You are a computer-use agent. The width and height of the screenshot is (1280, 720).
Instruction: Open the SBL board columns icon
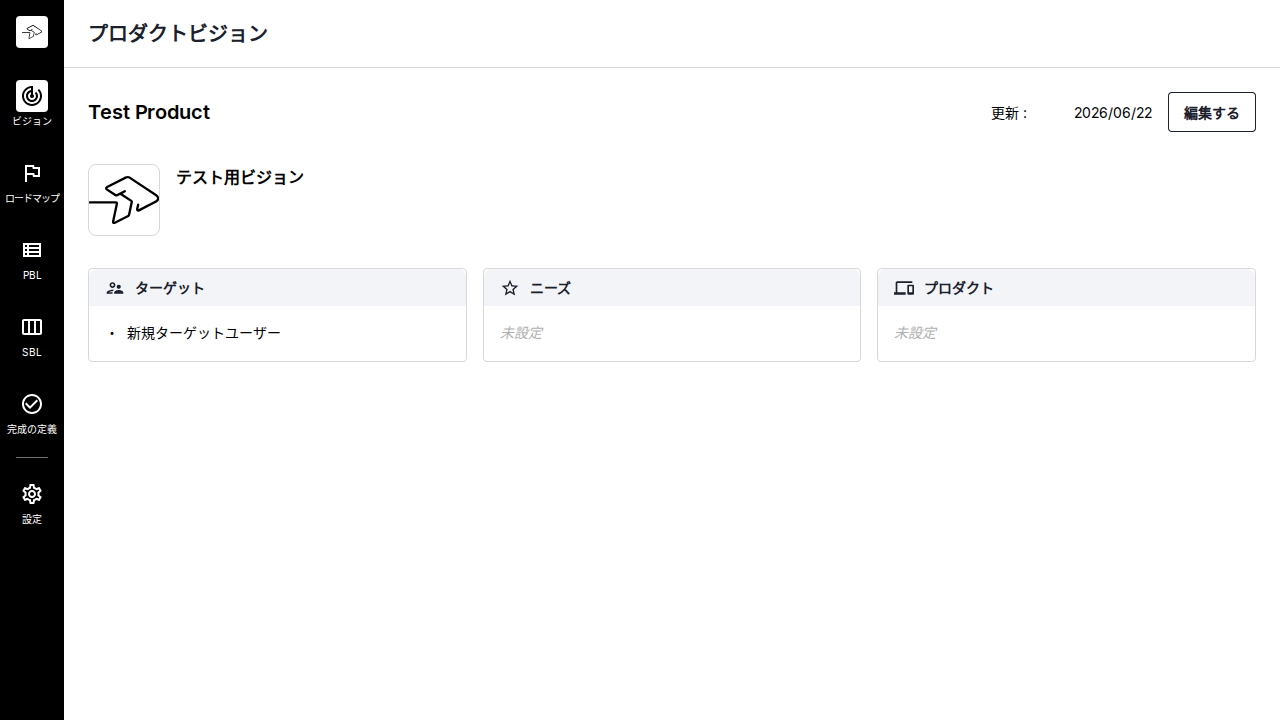click(32, 327)
